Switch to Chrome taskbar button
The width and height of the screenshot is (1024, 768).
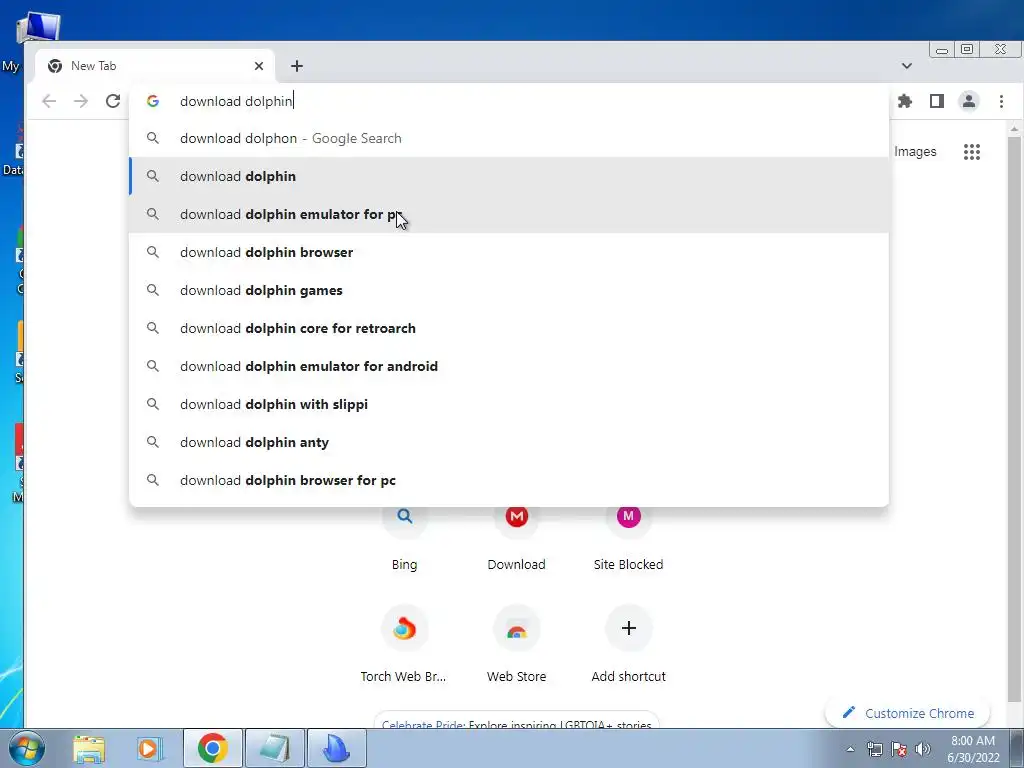[212, 748]
